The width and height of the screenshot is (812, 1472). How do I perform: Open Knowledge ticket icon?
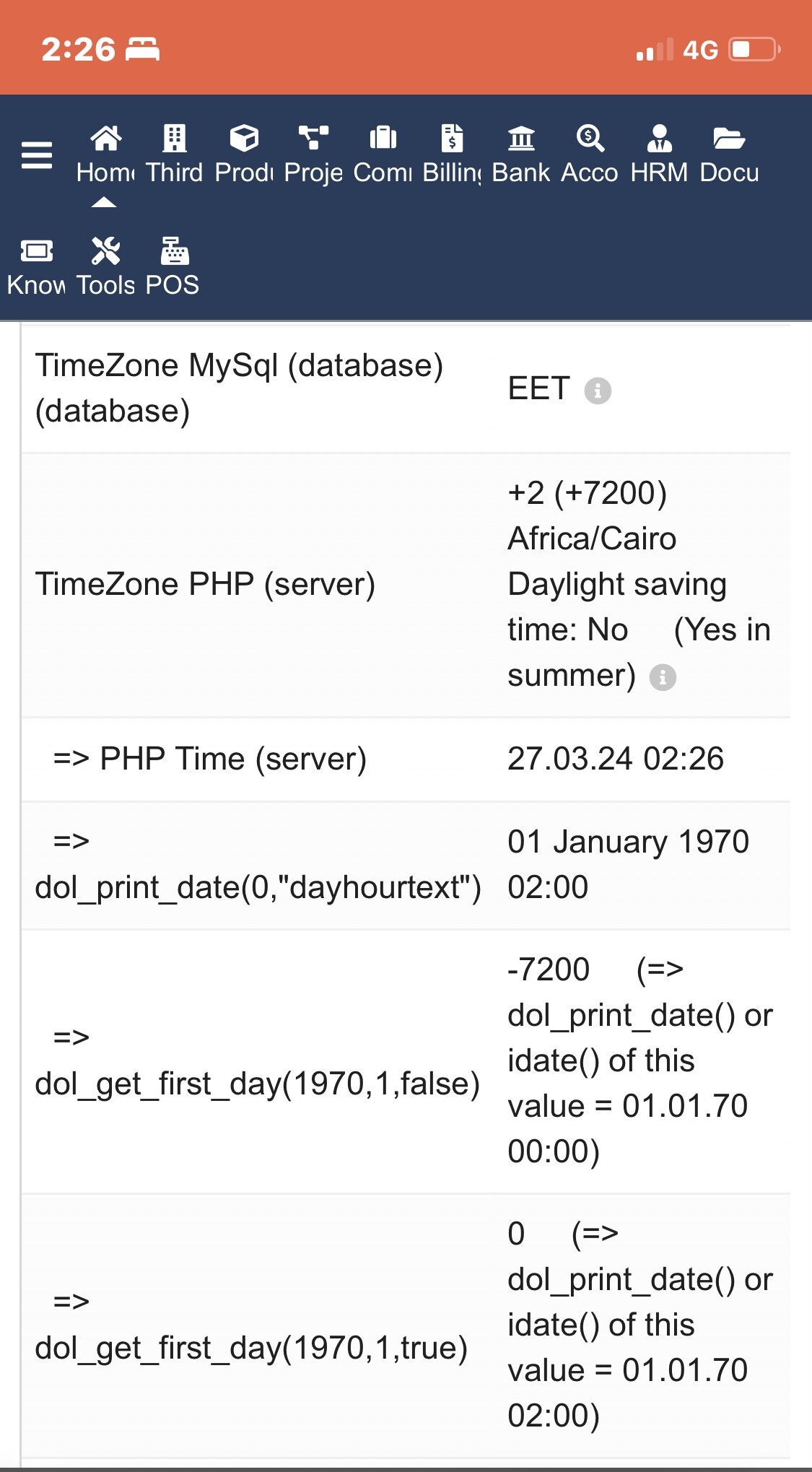36,251
